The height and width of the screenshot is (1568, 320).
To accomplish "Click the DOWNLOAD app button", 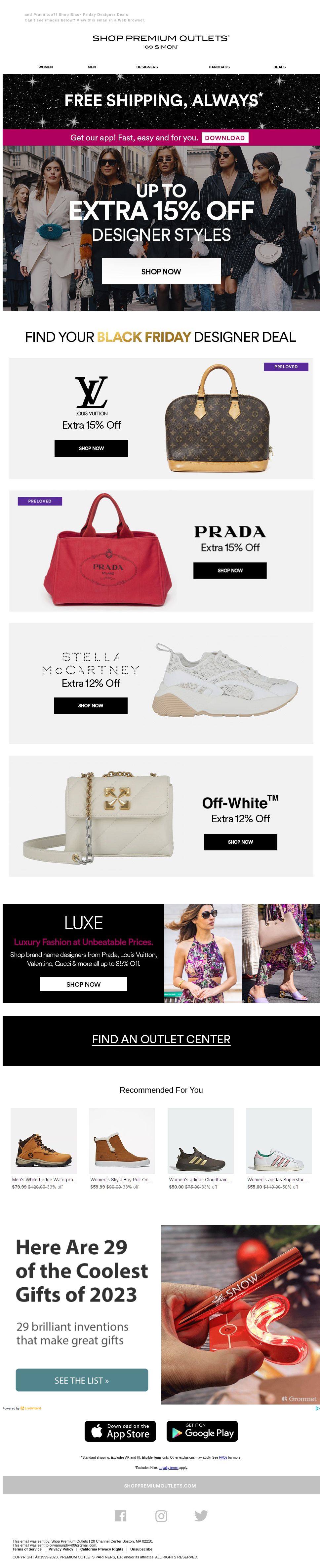I will coord(225,138).
